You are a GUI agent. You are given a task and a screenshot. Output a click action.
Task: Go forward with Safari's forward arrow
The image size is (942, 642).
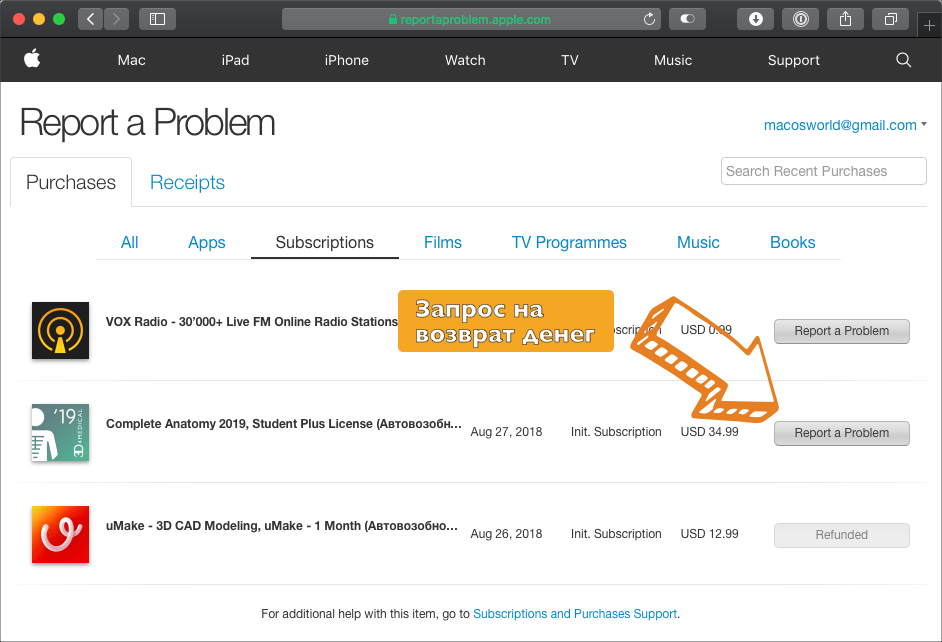pyautogui.click(x=117, y=19)
